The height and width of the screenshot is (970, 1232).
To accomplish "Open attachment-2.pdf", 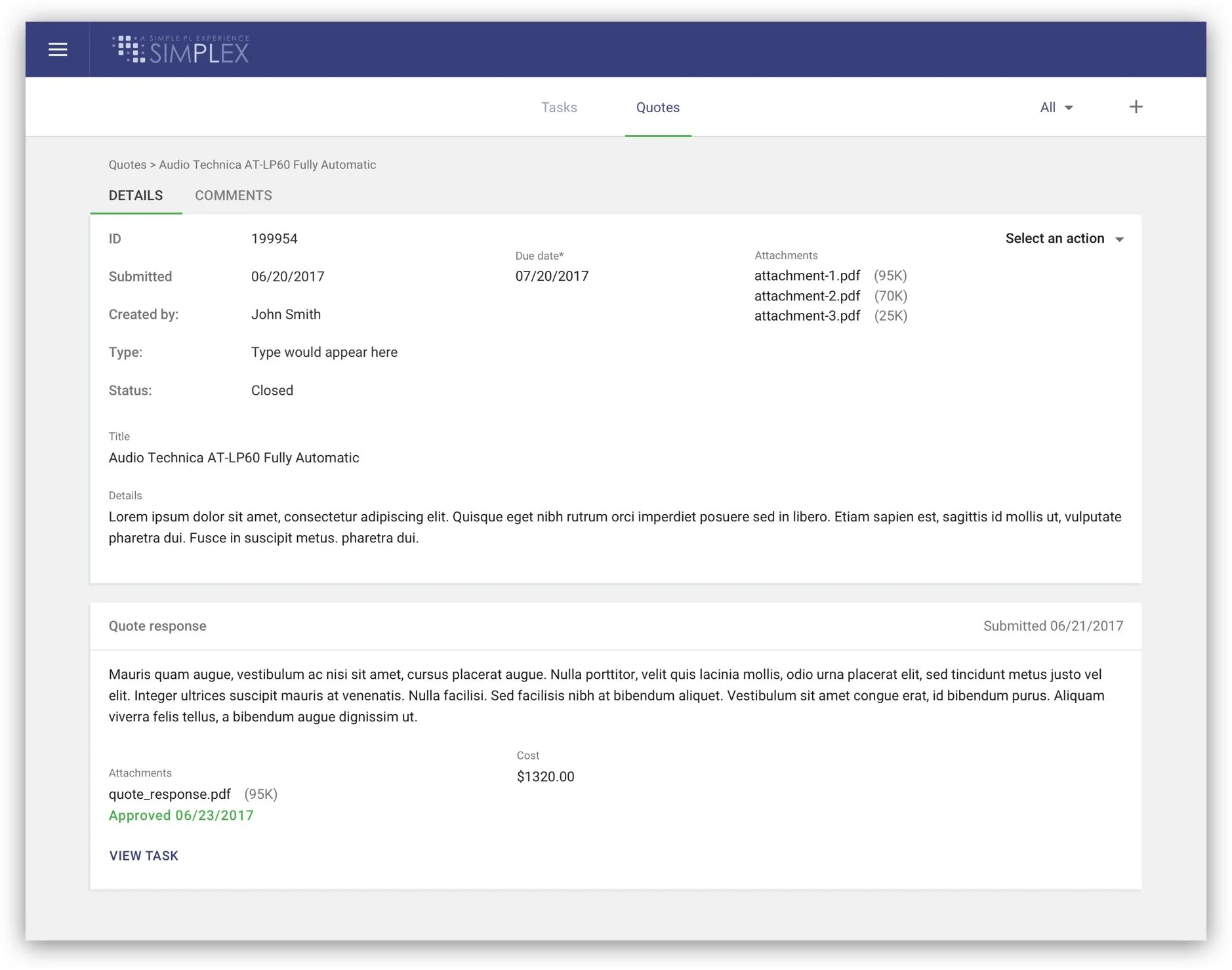I will [x=807, y=296].
